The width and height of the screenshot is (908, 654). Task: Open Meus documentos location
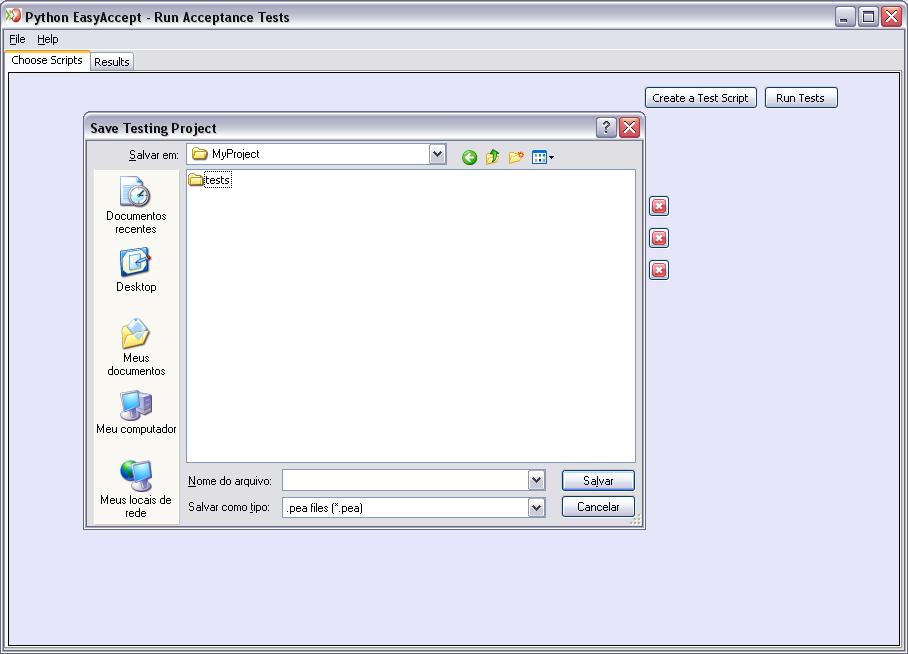point(136,347)
